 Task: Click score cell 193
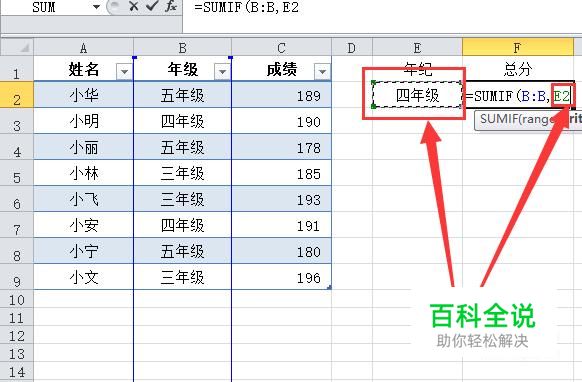pyautogui.click(x=281, y=199)
